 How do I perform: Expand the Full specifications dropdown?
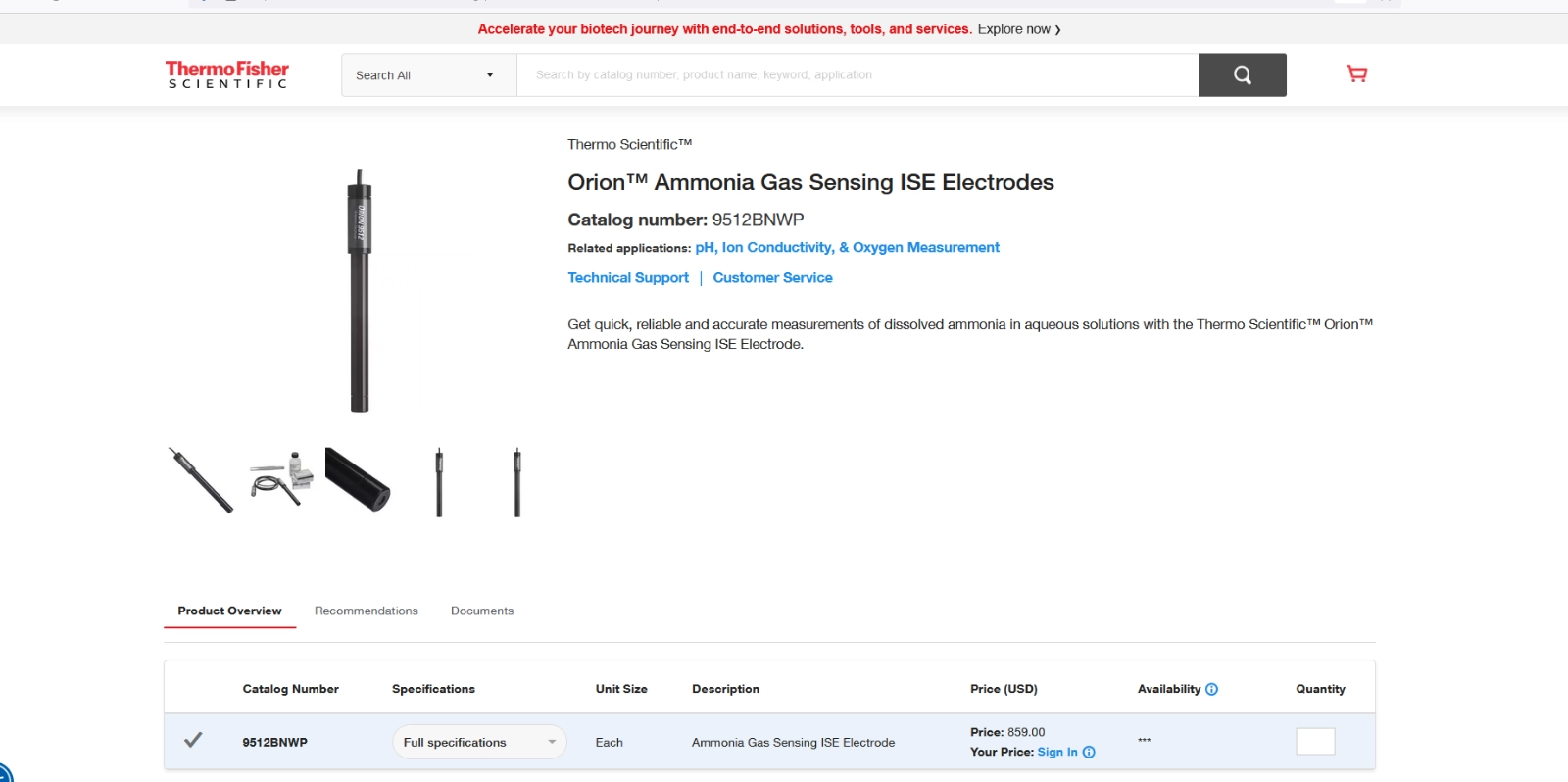click(x=478, y=742)
